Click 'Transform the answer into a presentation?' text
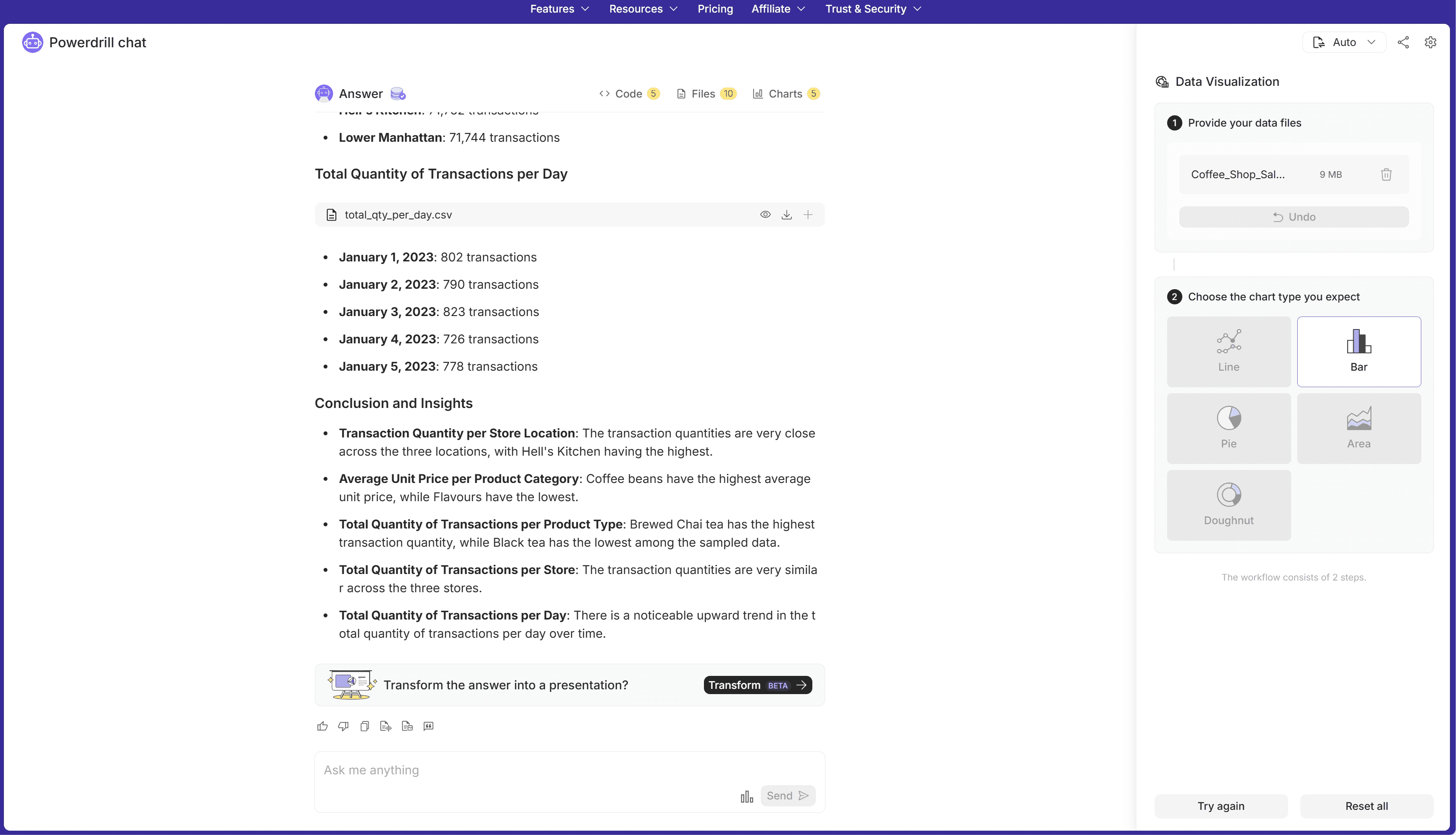The width and height of the screenshot is (1456, 835). tap(506, 685)
